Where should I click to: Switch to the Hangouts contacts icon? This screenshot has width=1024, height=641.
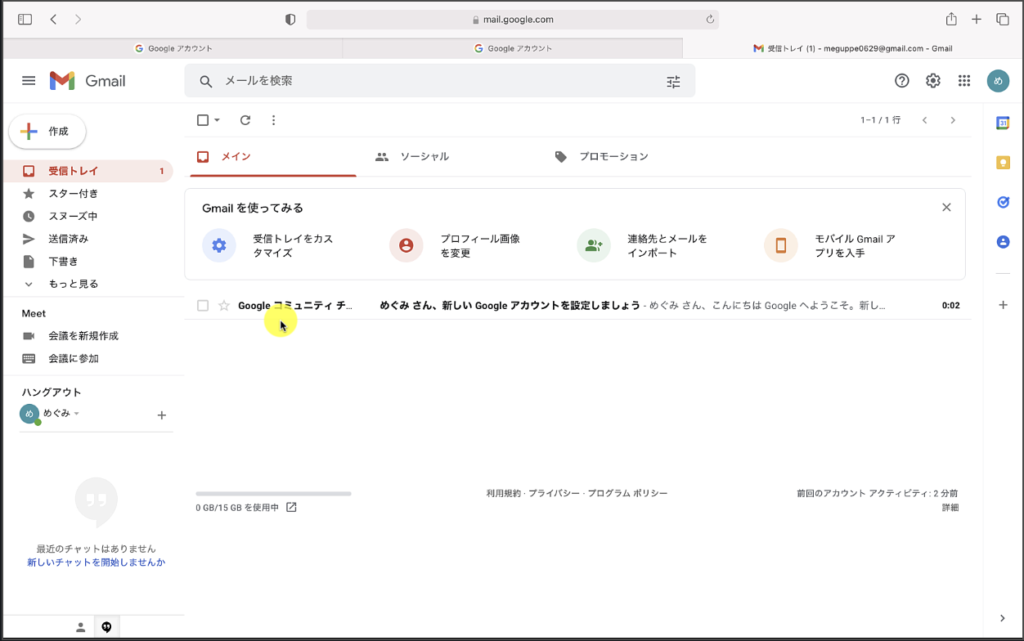80,627
